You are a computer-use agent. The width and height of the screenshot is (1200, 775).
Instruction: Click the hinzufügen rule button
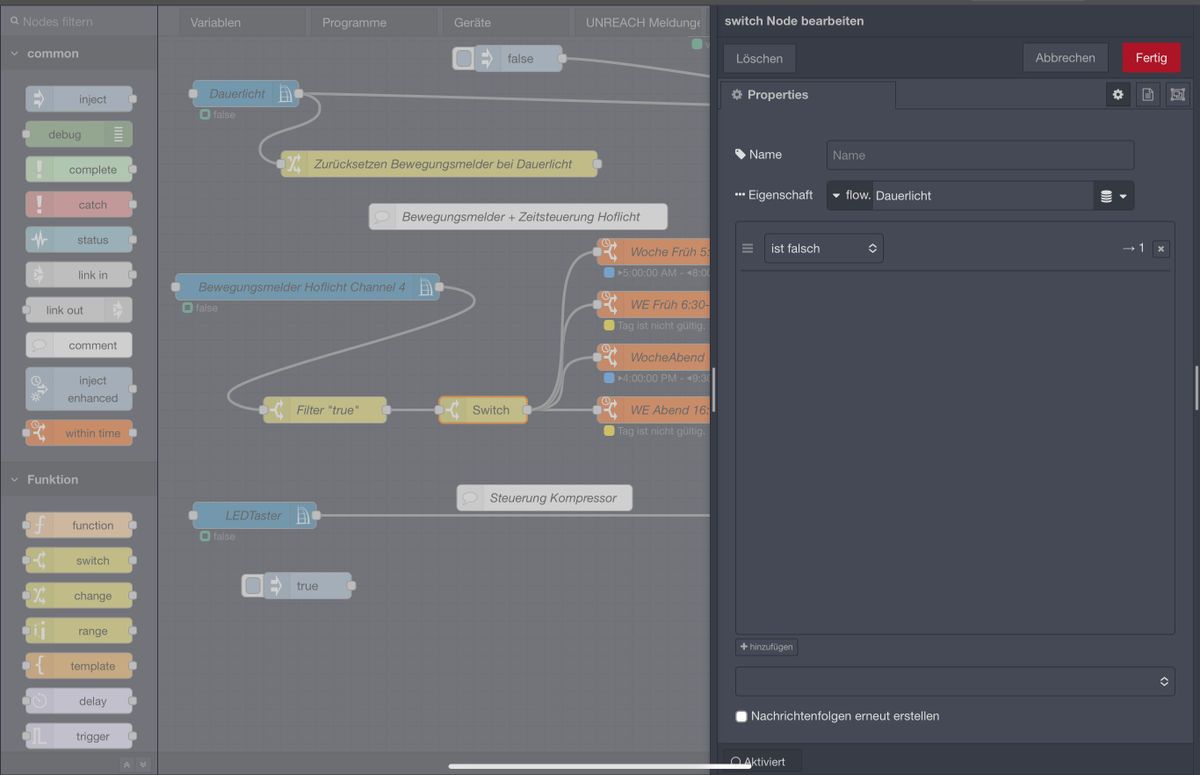tap(766, 647)
